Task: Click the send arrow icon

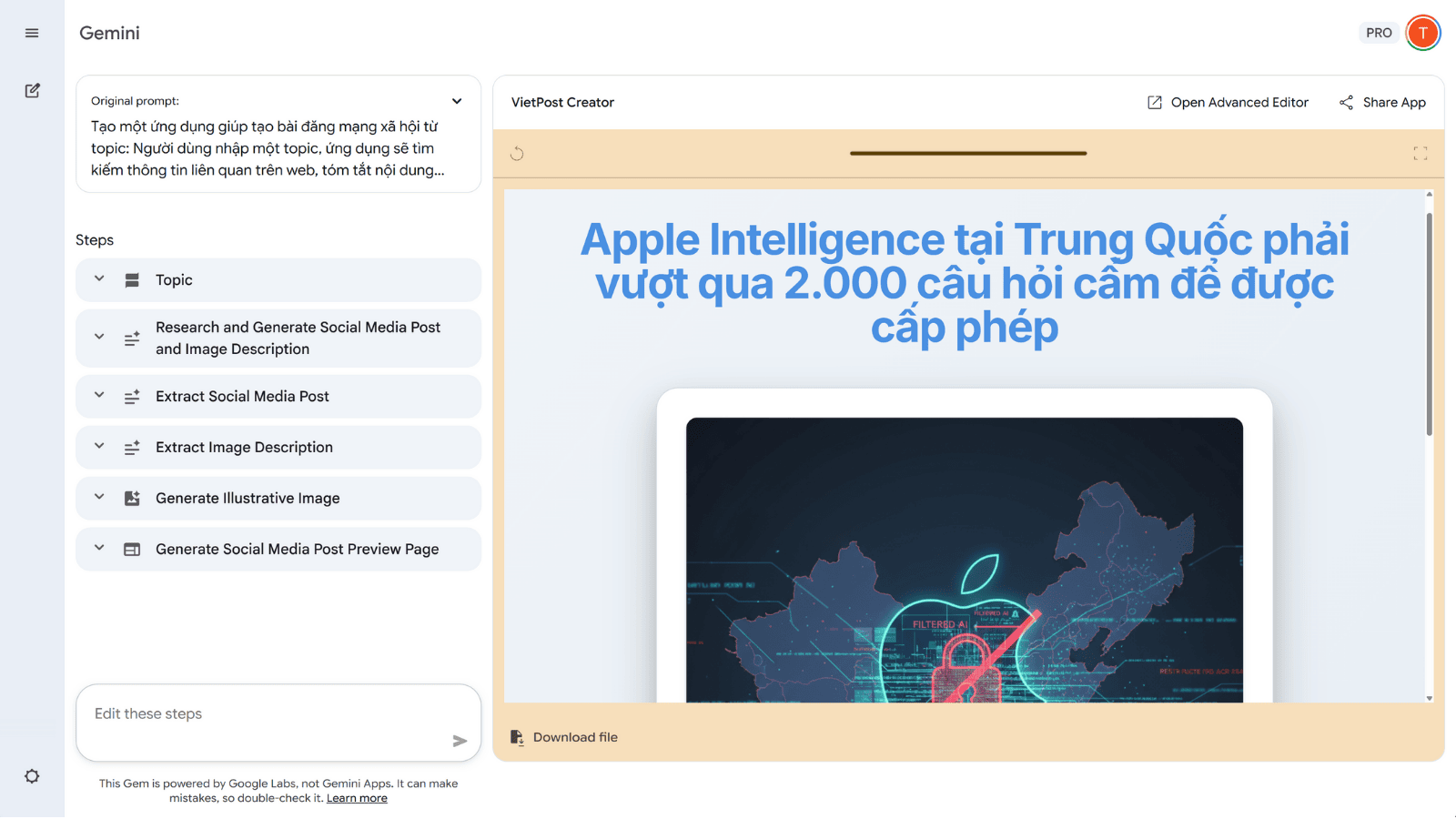Action: pyautogui.click(x=460, y=741)
